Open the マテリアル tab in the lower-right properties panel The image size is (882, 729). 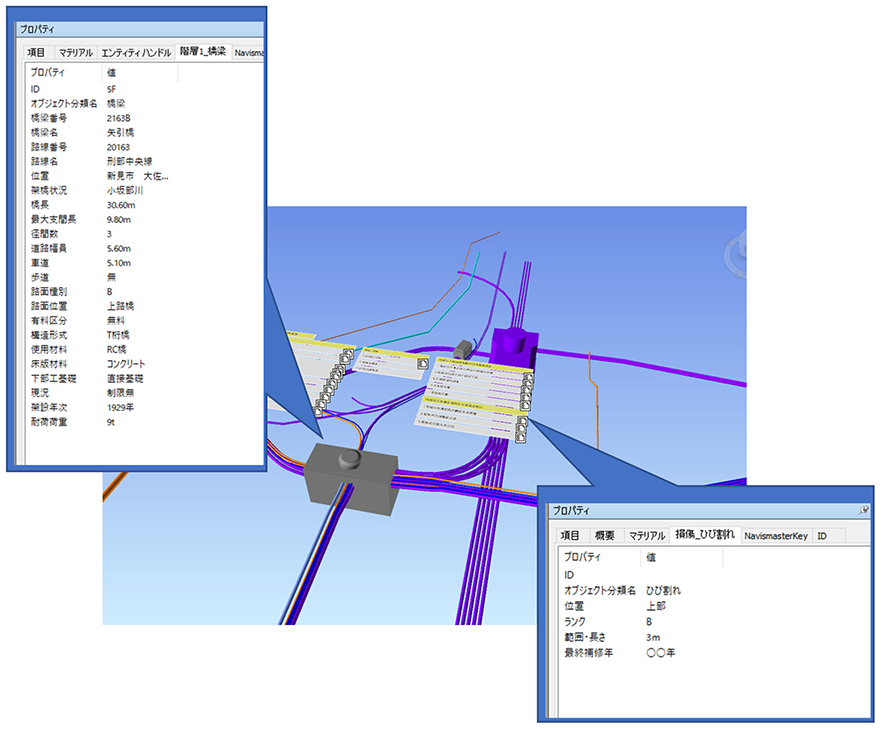647,535
